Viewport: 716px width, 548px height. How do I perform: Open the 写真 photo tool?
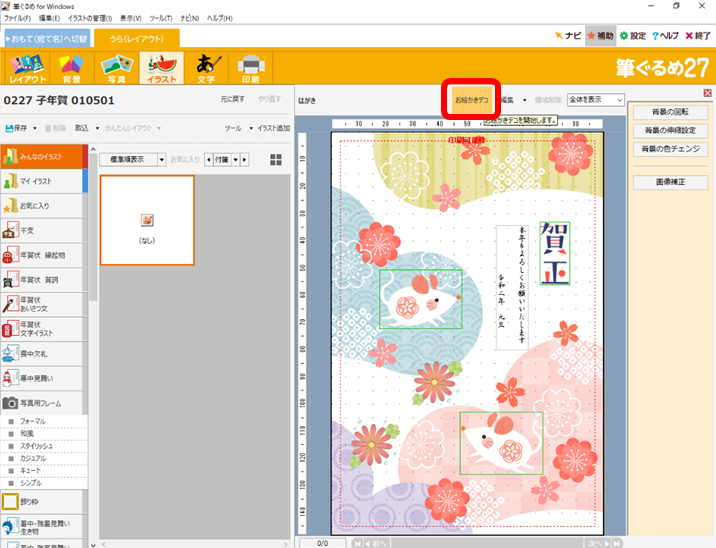point(116,68)
